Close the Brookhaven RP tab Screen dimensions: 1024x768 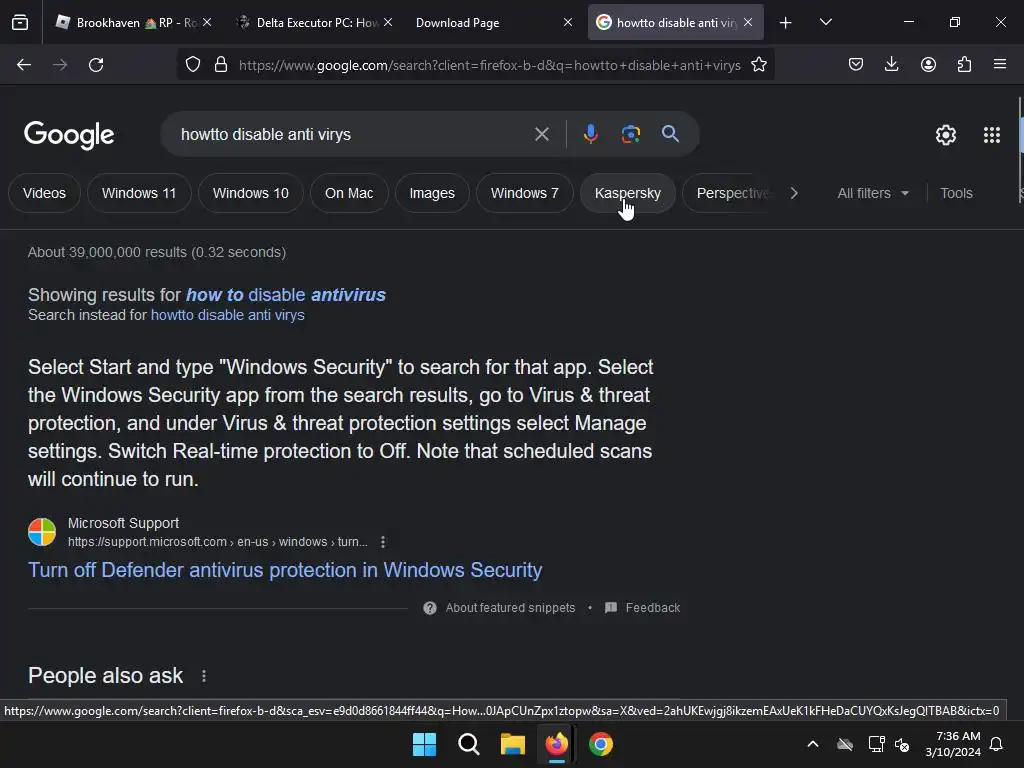[x=207, y=22]
